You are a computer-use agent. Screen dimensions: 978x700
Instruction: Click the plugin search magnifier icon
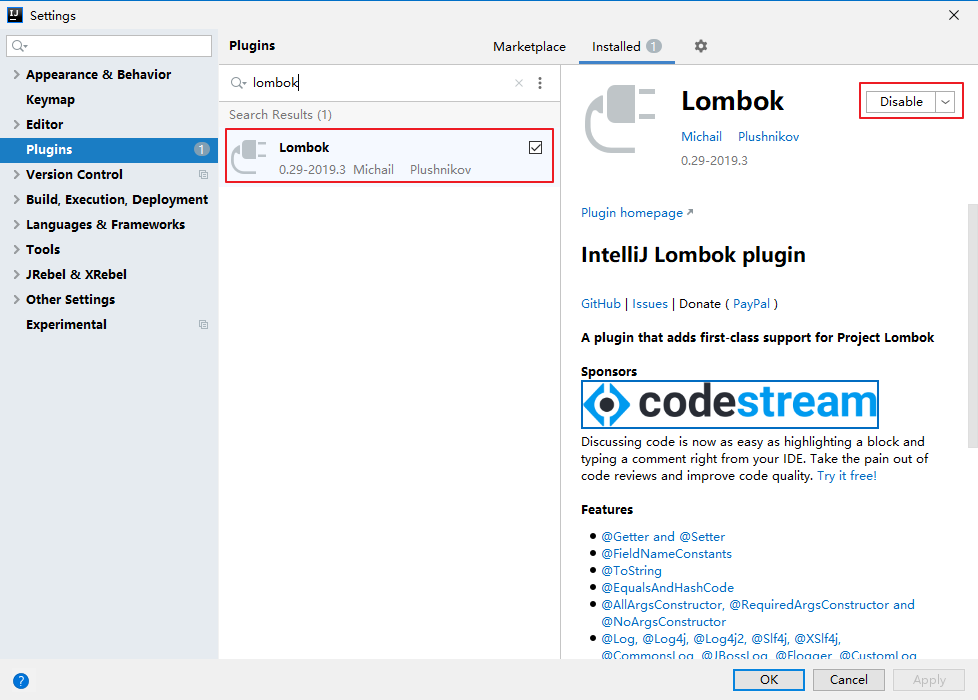[238, 83]
